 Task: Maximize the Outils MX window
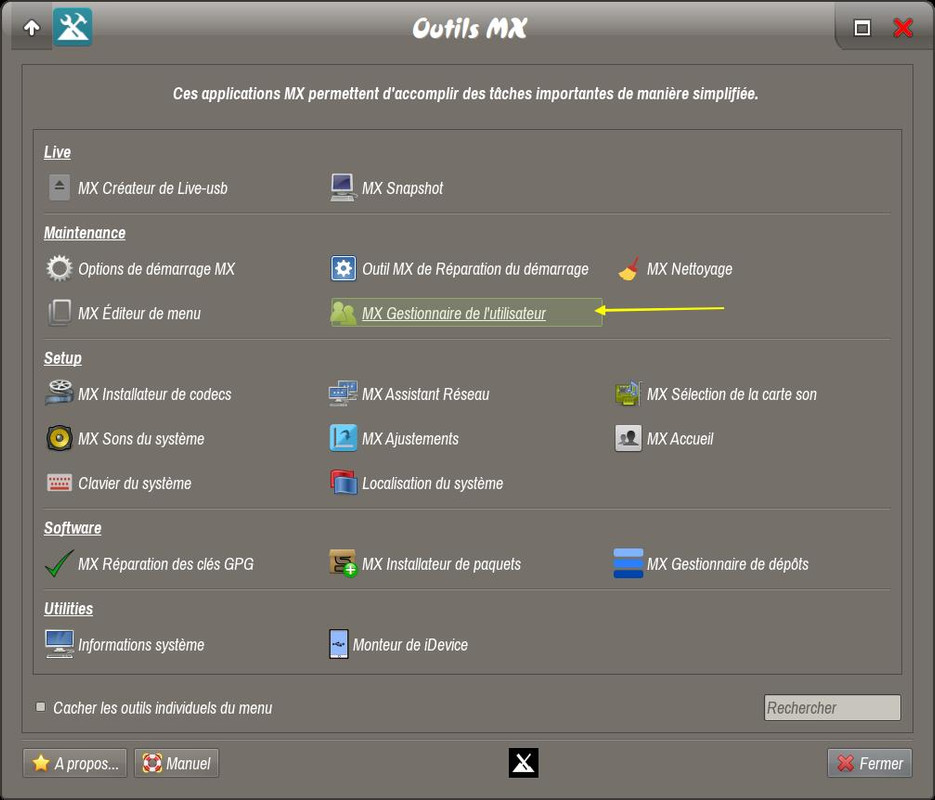point(862,28)
